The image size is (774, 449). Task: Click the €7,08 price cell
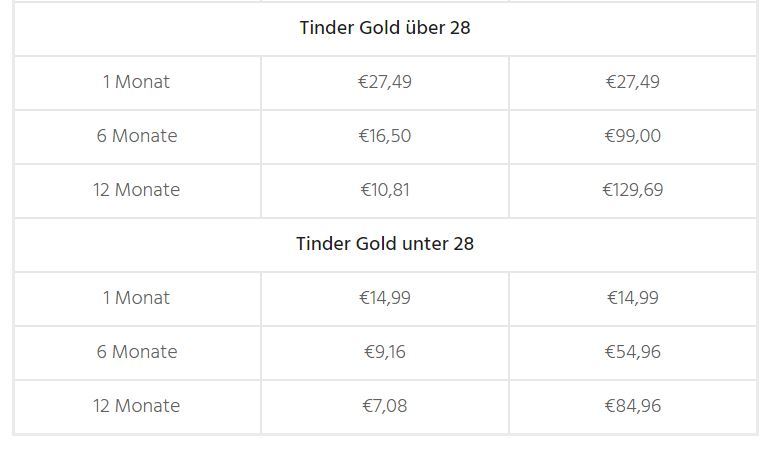click(385, 406)
